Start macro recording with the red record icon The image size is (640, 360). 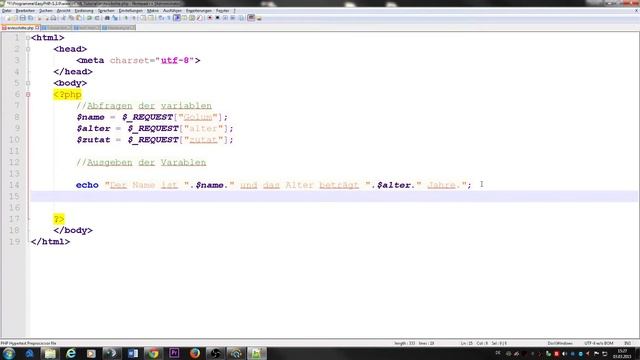click(209, 18)
